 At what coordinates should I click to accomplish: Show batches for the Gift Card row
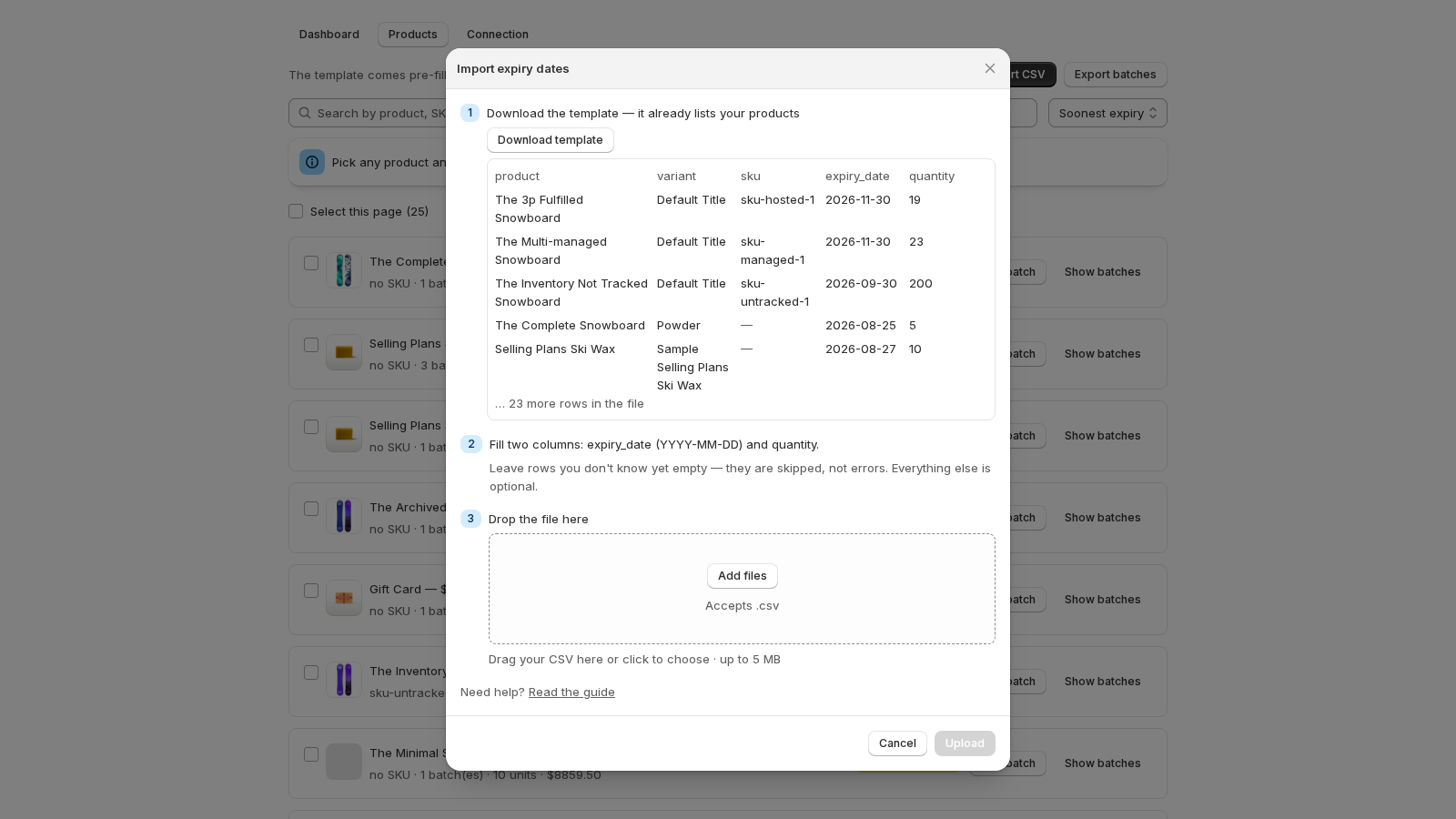[x=1102, y=600]
